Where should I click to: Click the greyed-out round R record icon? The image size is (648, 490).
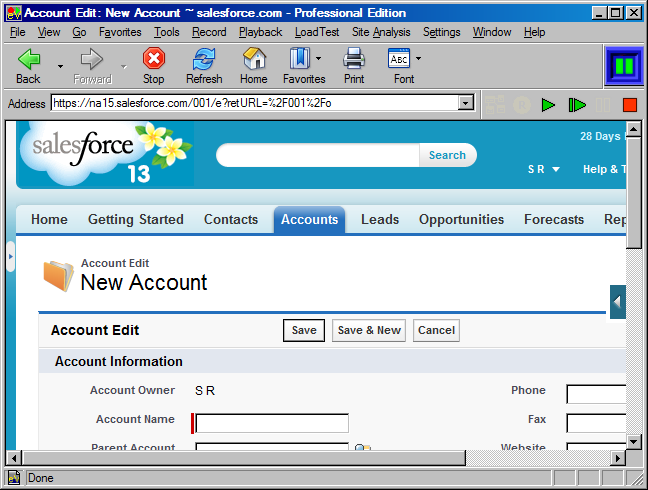tap(522, 105)
